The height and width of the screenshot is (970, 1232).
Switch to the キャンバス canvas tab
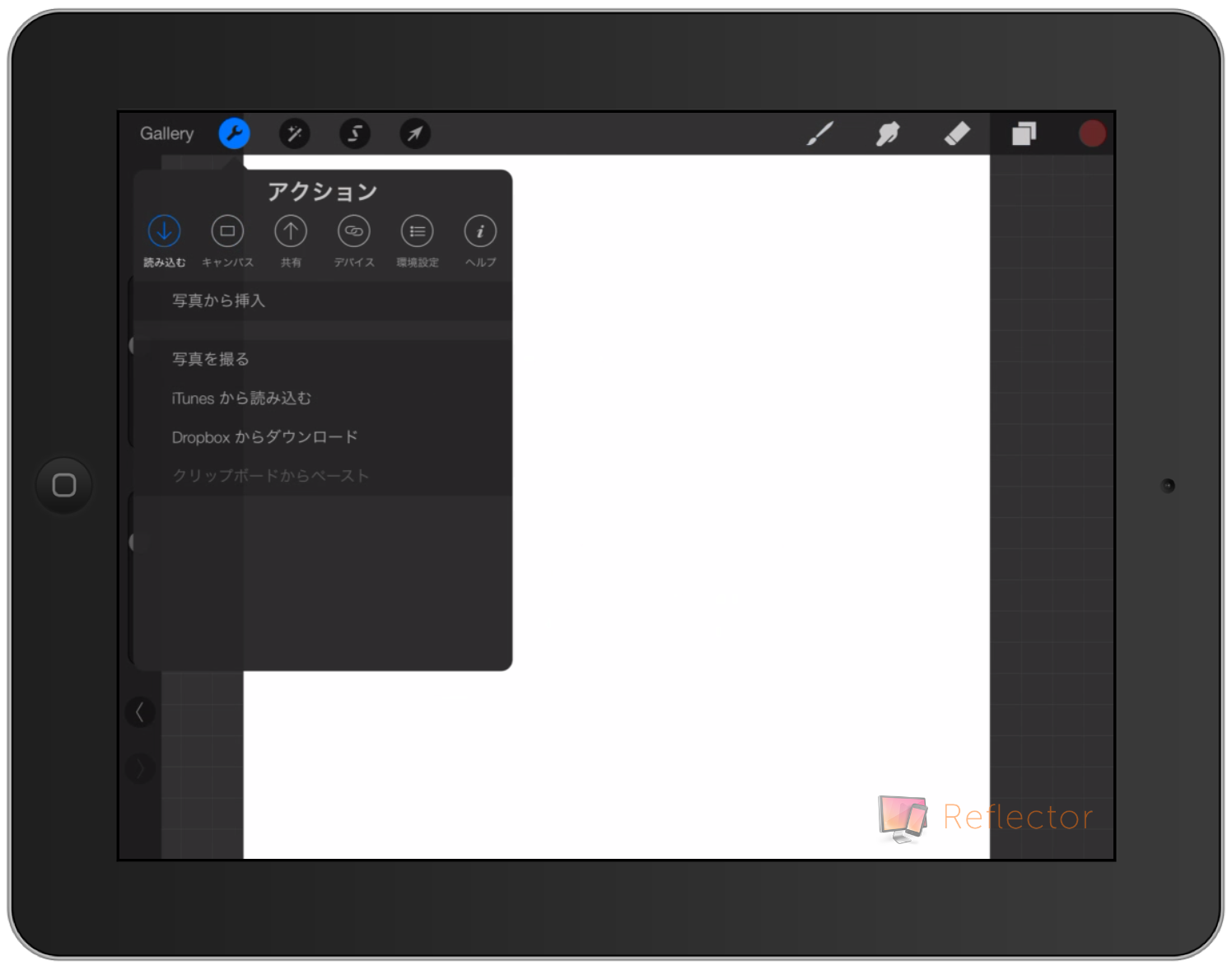click(x=227, y=241)
